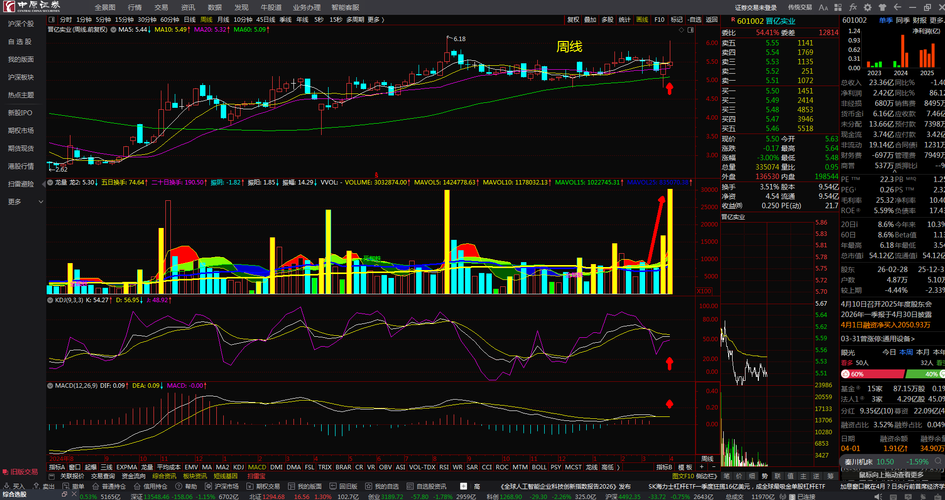Screen dimensions: 945x500
Task: Click the 传统交易 button
Action: click(800, 7)
